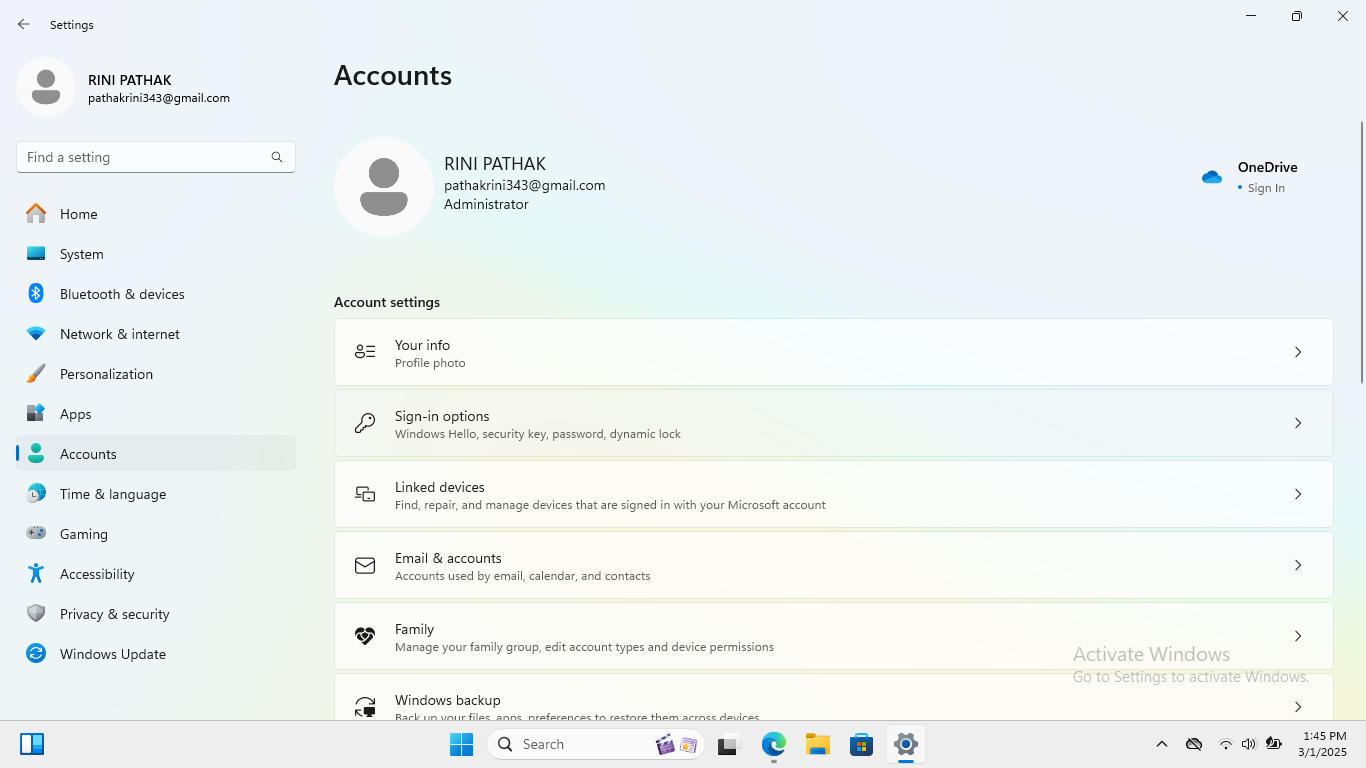Click the Settings gear icon on the taskbar
This screenshot has width=1366, height=768.
click(905, 744)
